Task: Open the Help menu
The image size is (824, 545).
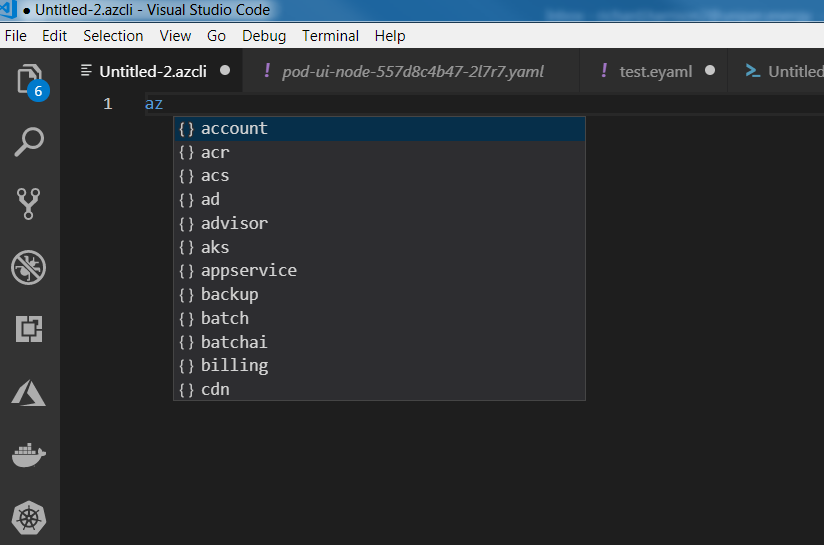Action: point(390,36)
